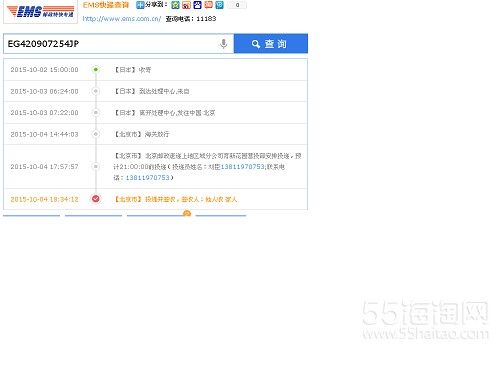Click the blue plus share icon
Viewport: 500px width, 375px height.
coord(140,5)
